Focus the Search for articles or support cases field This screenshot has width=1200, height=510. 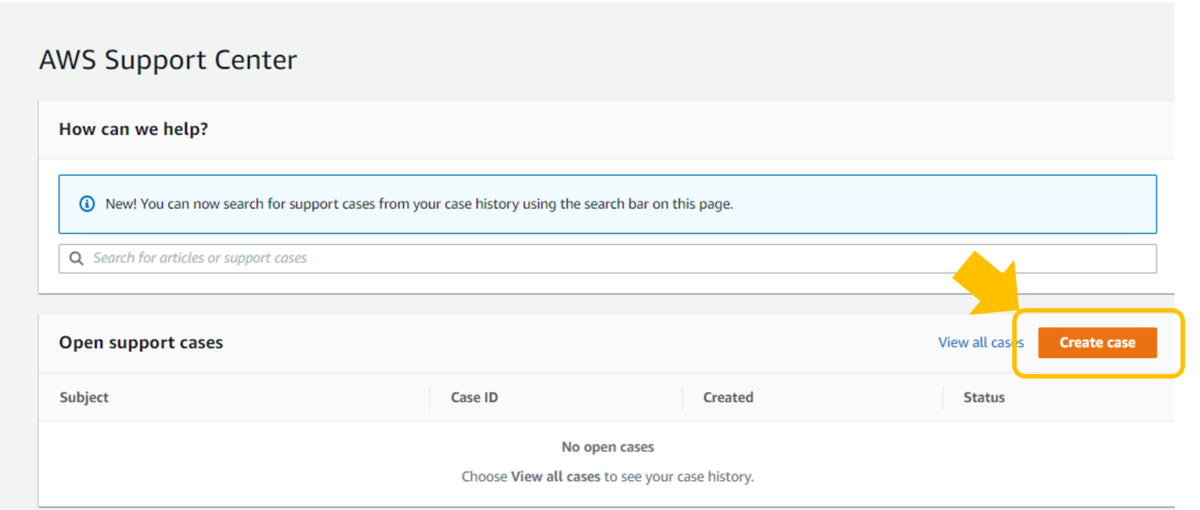(x=607, y=258)
